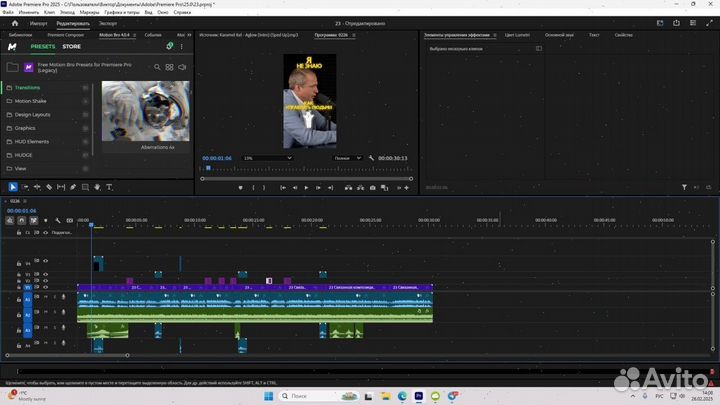Select the Track Select Forward tool
The width and height of the screenshot is (720, 405).
(x=25, y=187)
